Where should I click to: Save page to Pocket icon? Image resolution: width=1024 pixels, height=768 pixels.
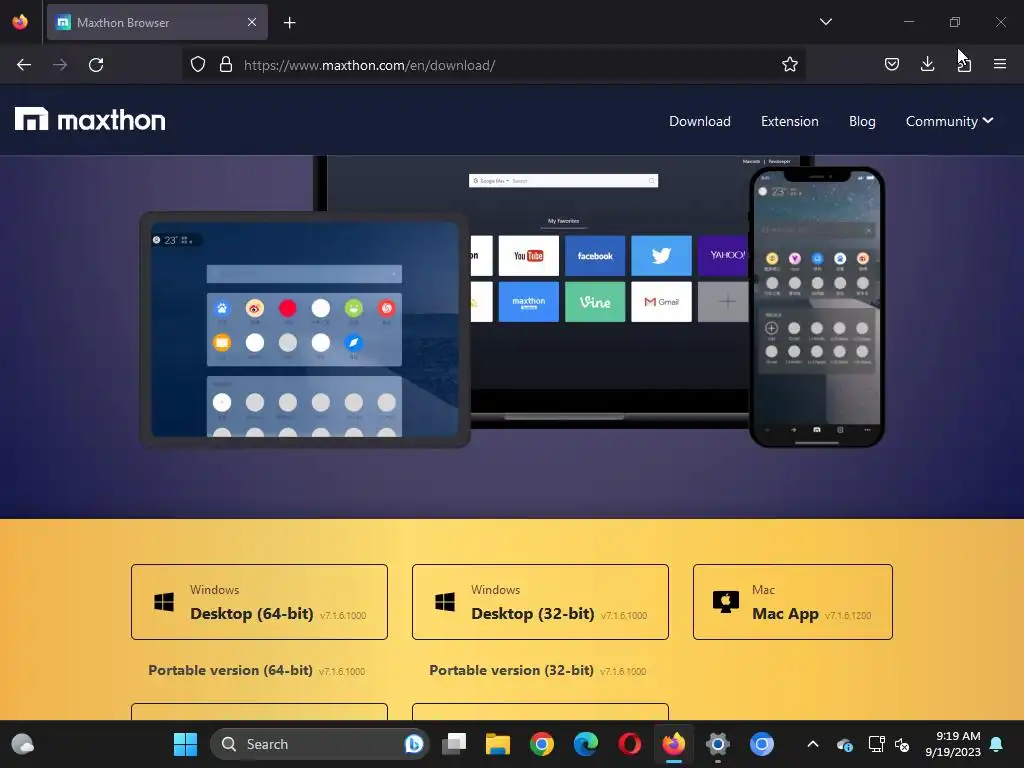tap(891, 64)
